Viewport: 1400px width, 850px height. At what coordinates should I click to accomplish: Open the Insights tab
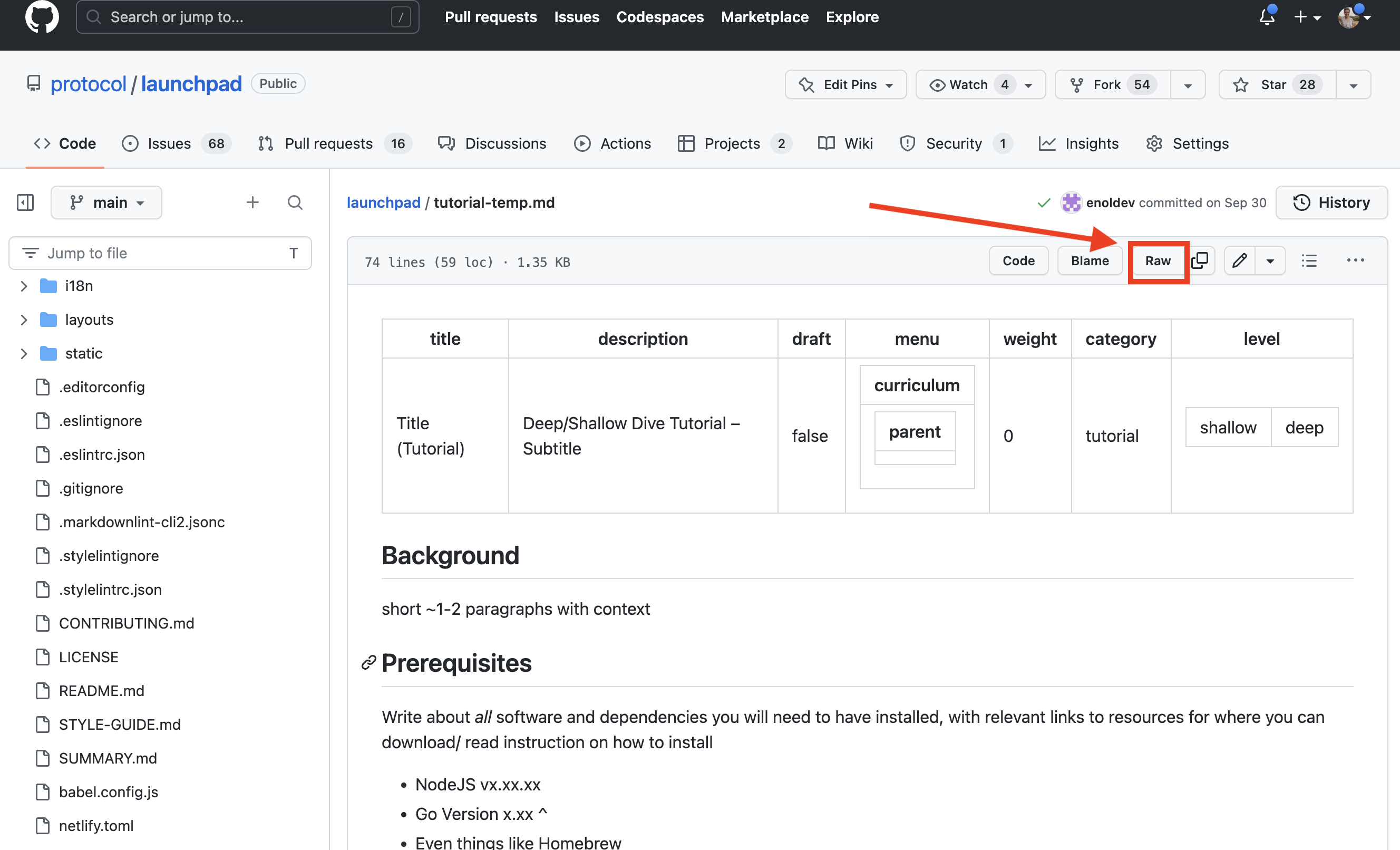(1078, 143)
